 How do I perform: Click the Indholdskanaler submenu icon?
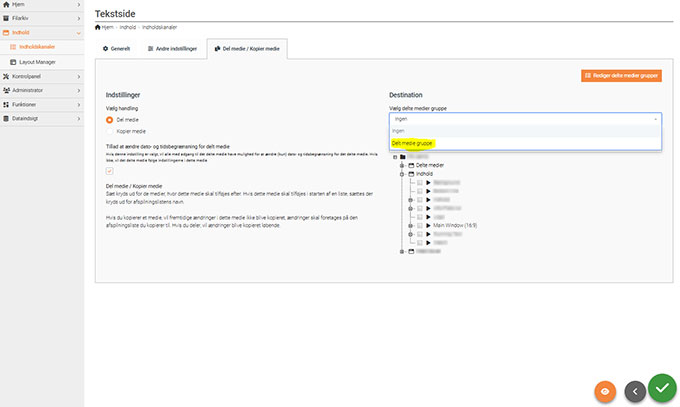[13, 47]
